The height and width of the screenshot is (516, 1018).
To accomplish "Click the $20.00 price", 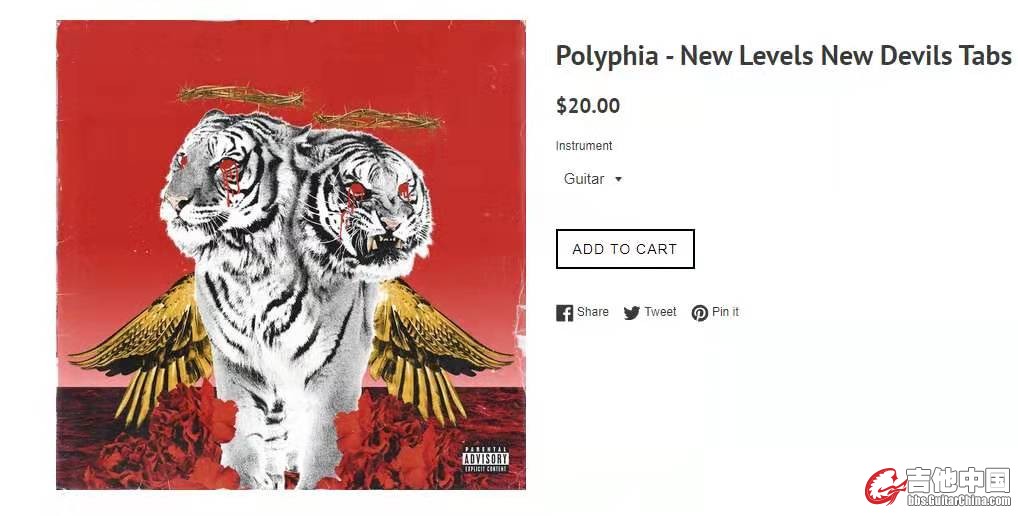I will pos(588,105).
